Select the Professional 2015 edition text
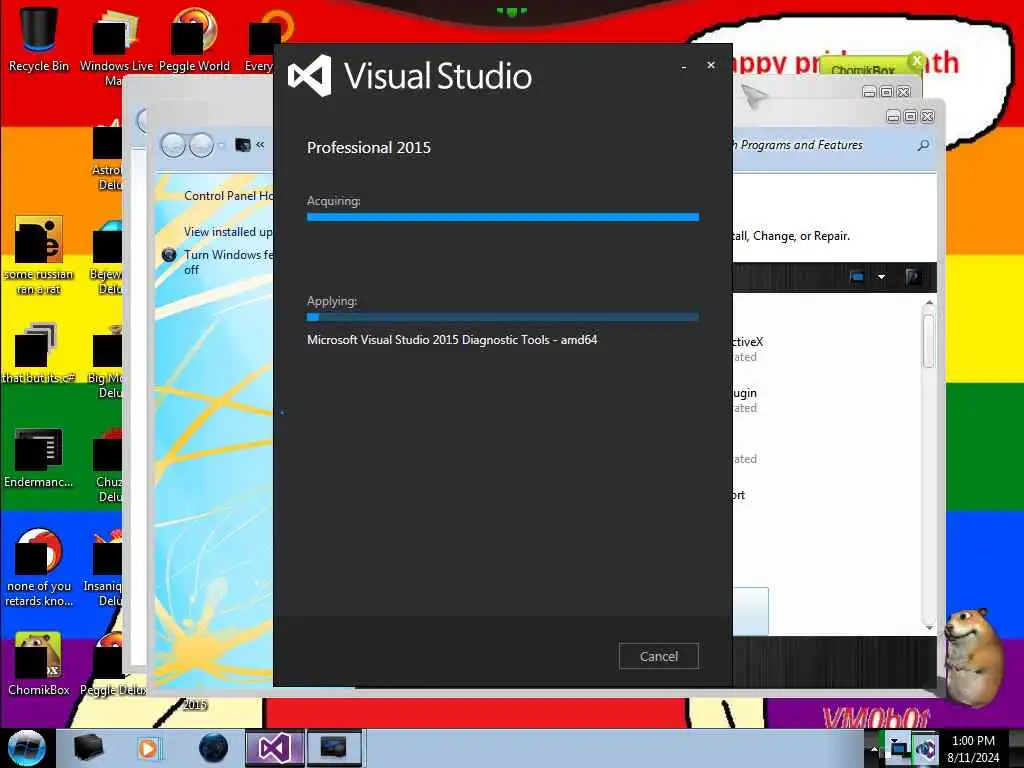Screen dimensions: 1024x768 [x=369, y=148]
